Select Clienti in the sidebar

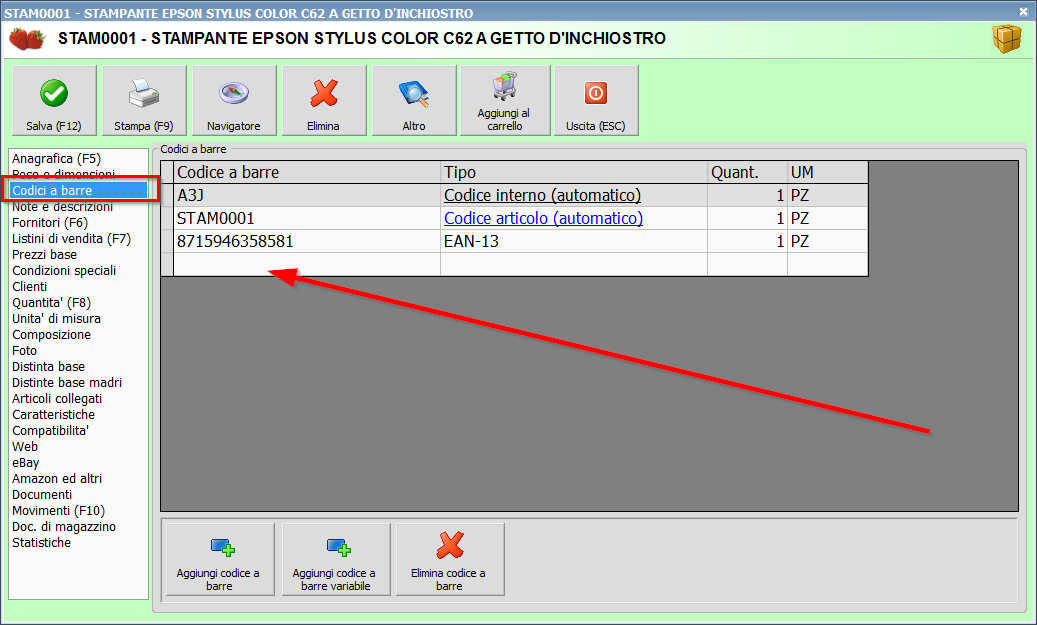[30, 286]
